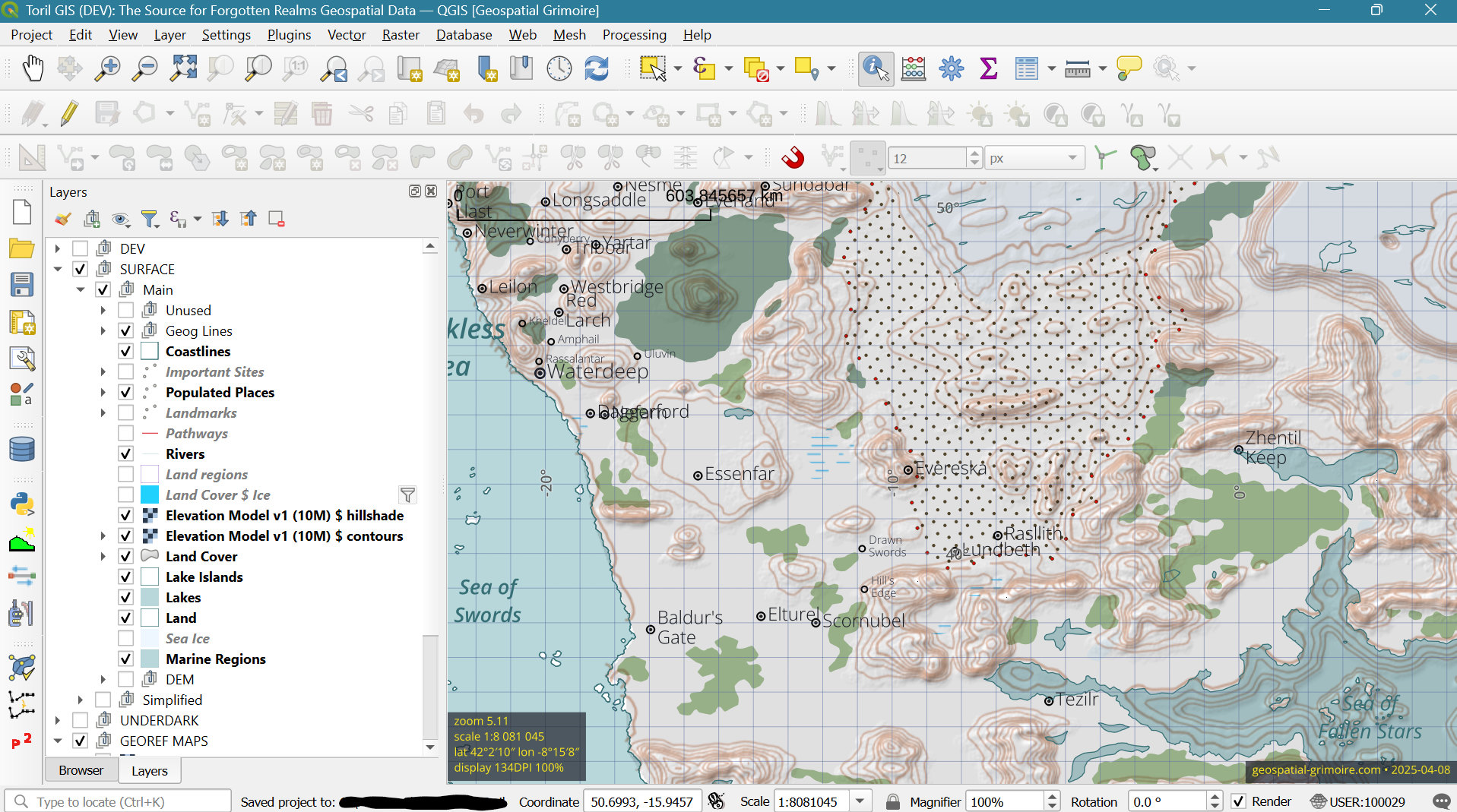Uncheck the SURFACE group checkbox
Screen dimensions: 1457x812
click(x=80, y=269)
